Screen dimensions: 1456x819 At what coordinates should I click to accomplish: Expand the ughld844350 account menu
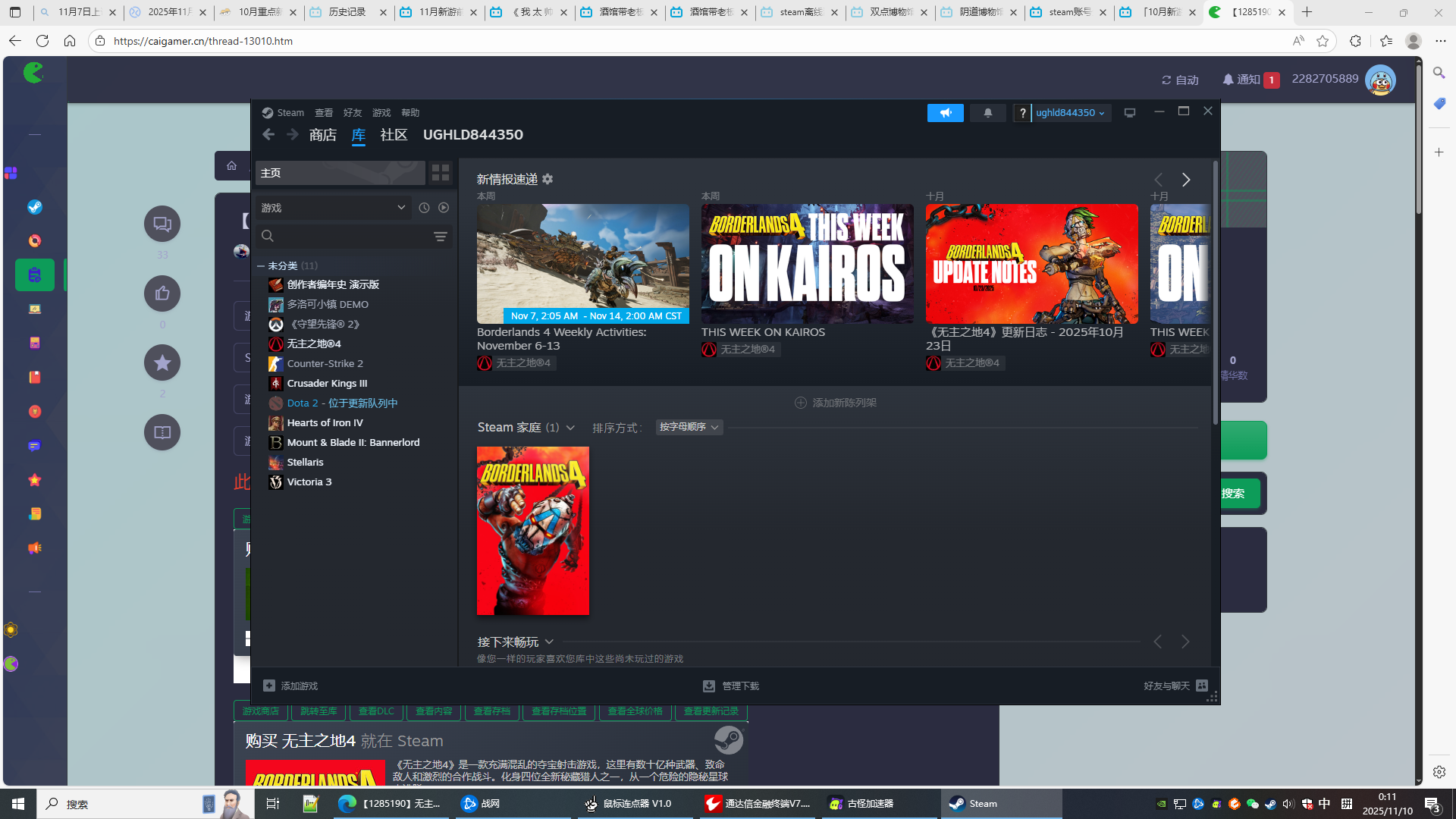(x=1069, y=113)
